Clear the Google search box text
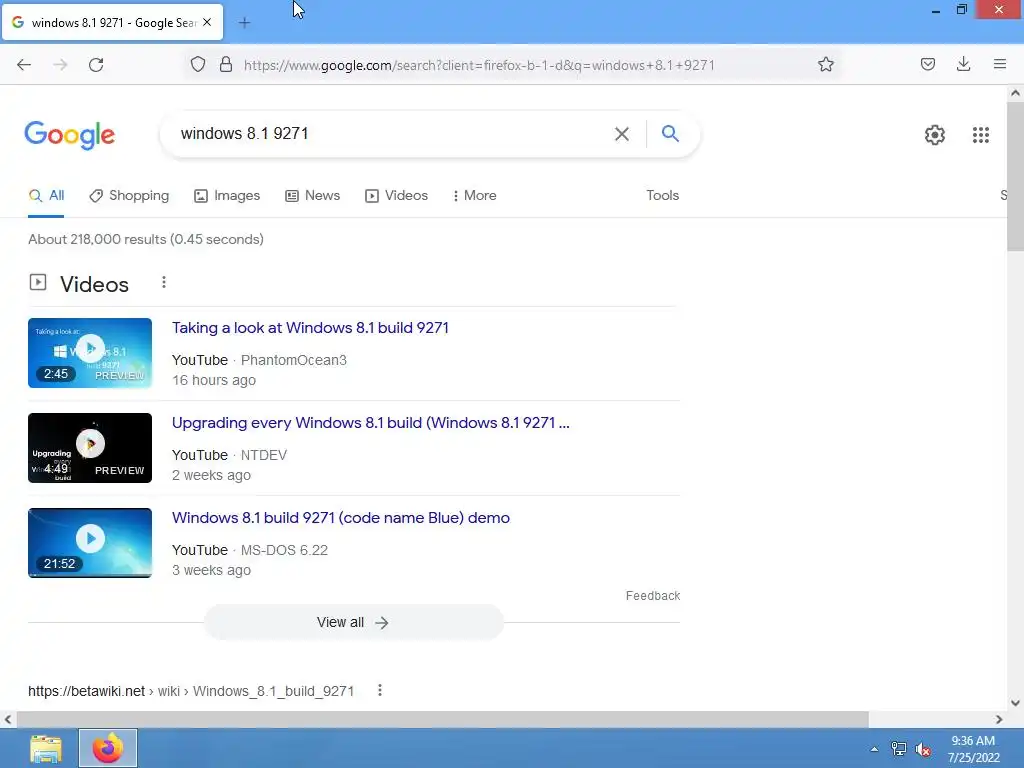This screenshot has width=1024, height=768. coord(622,134)
